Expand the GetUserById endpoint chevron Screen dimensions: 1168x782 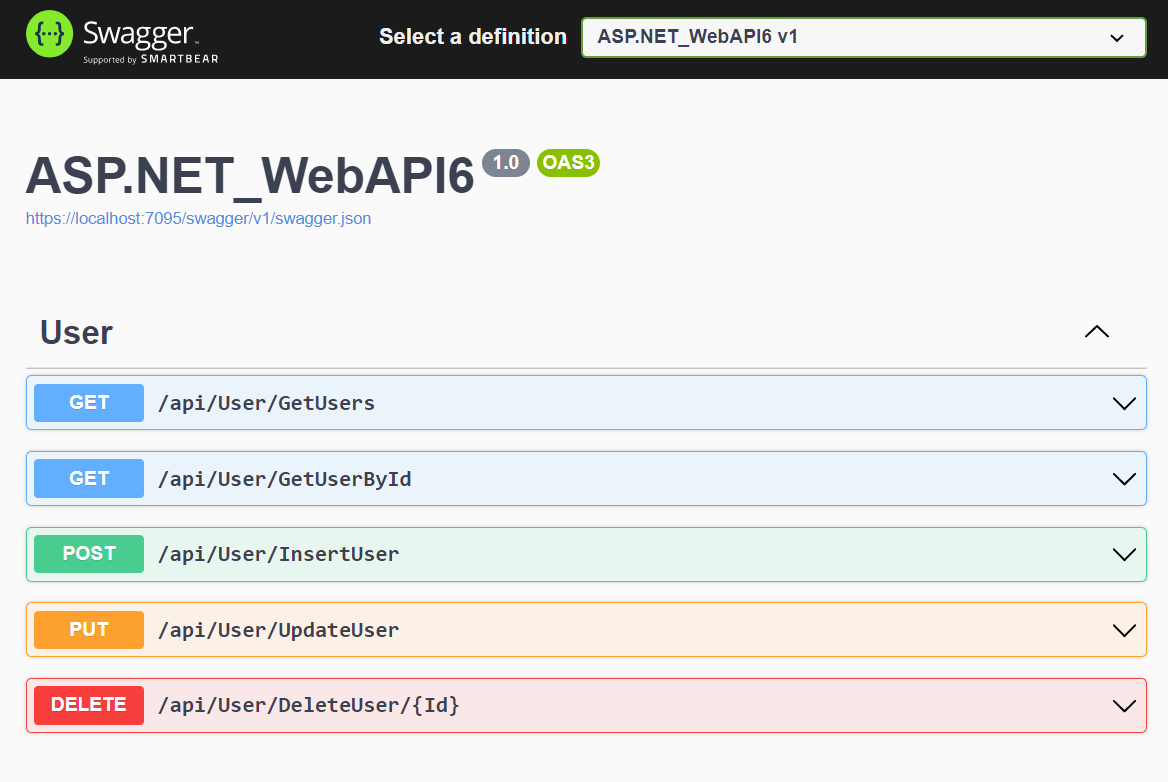coord(1124,479)
